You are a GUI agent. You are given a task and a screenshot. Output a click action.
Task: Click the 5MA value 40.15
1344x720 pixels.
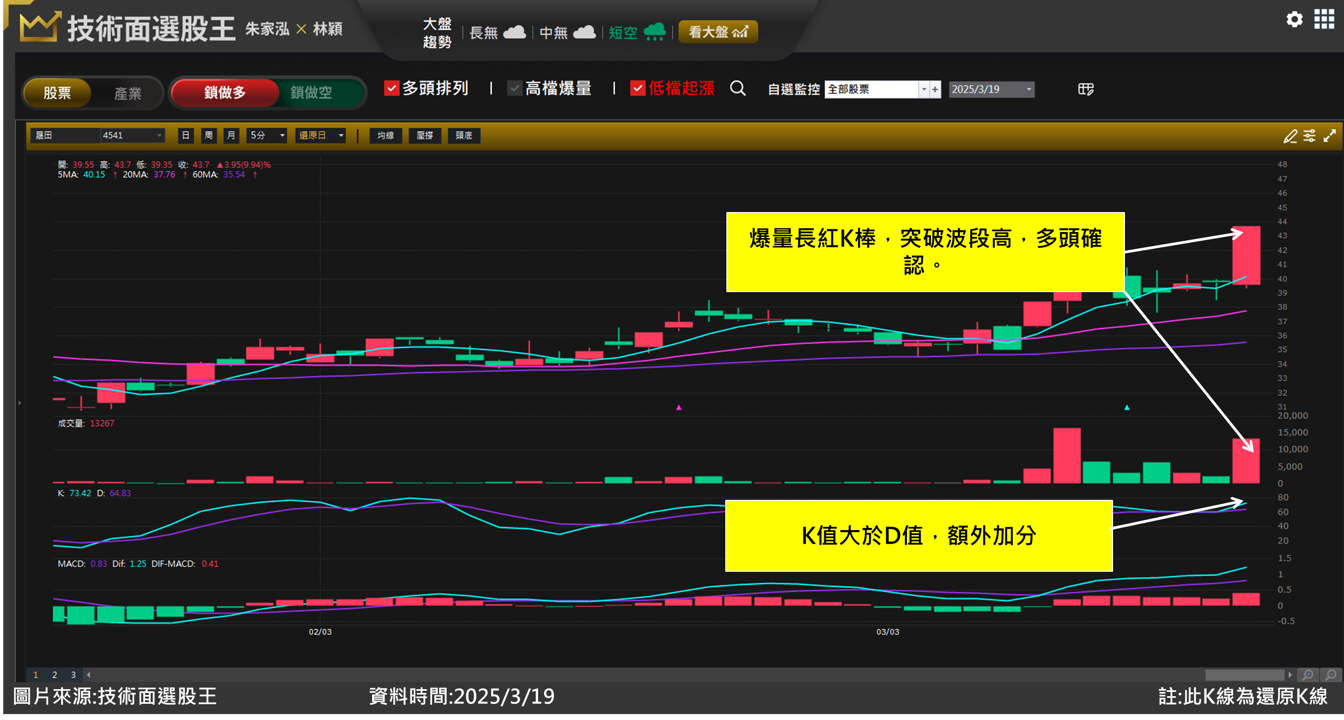[x=94, y=174]
